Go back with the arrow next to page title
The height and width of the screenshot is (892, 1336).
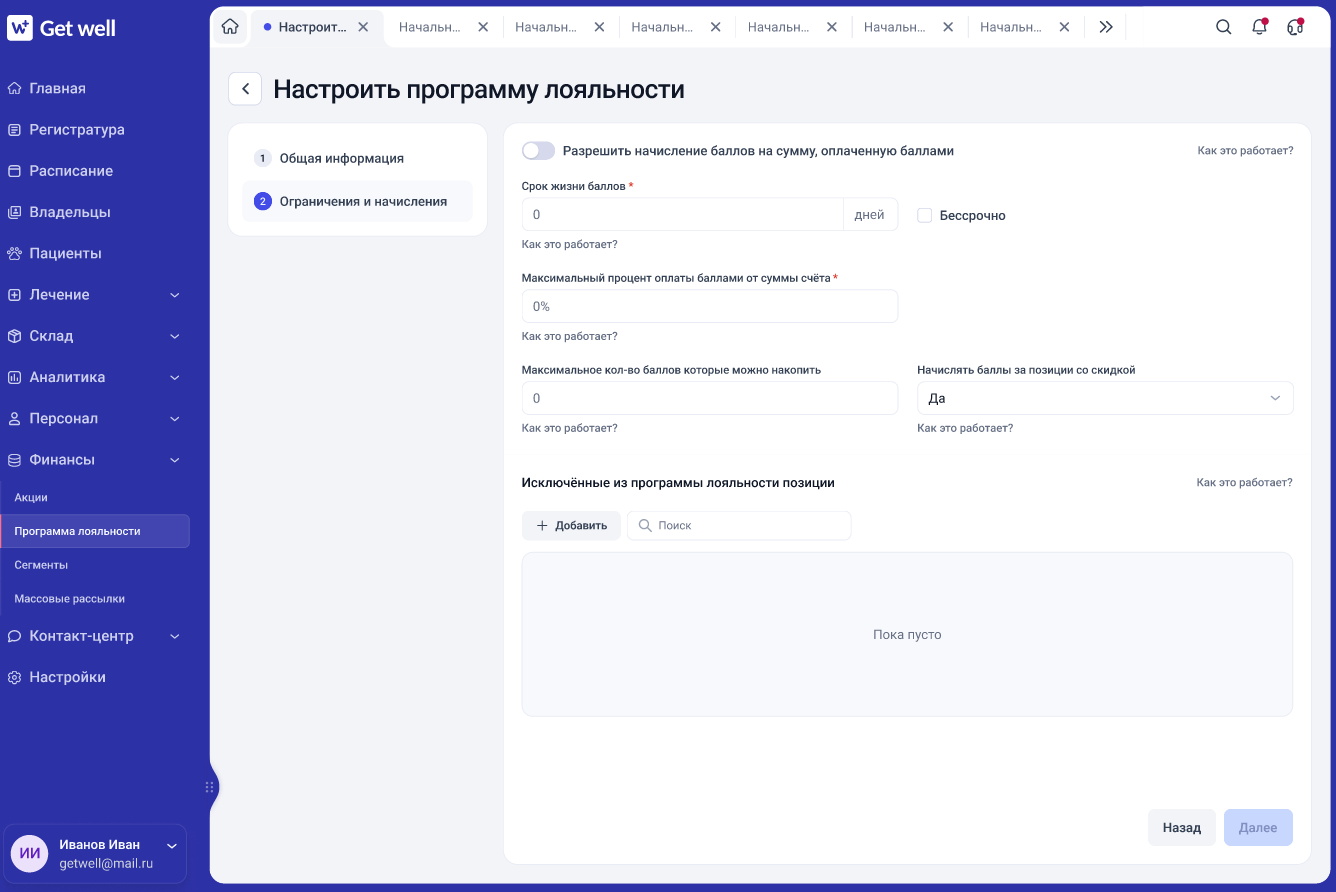point(245,89)
